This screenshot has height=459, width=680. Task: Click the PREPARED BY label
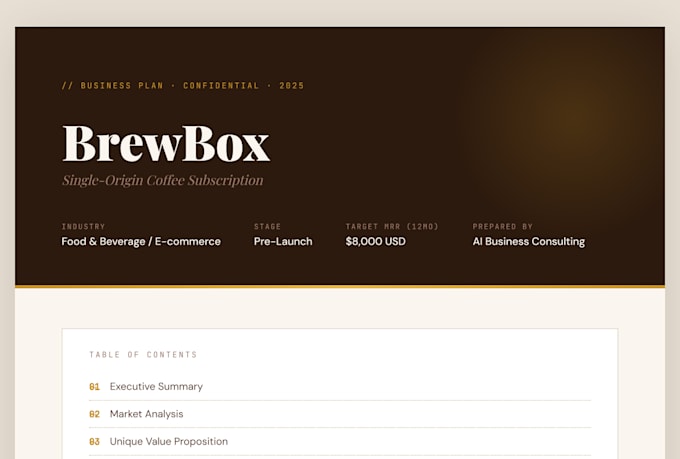[x=503, y=226]
